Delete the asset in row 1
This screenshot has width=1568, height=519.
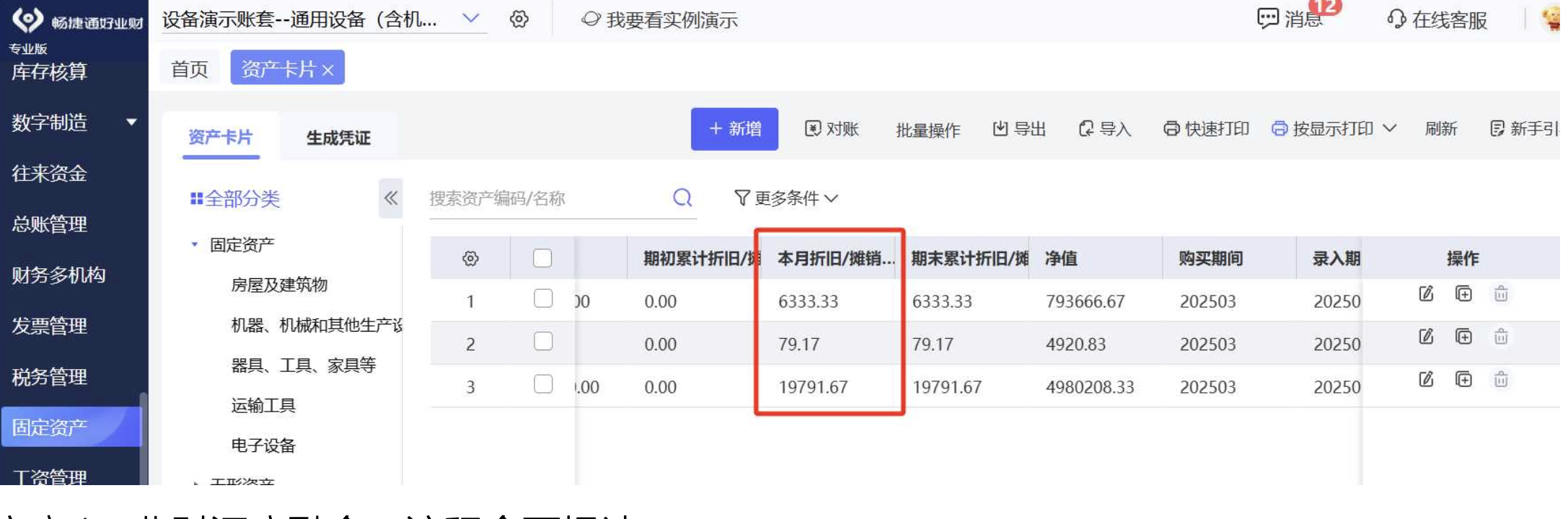coord(1501,293)
